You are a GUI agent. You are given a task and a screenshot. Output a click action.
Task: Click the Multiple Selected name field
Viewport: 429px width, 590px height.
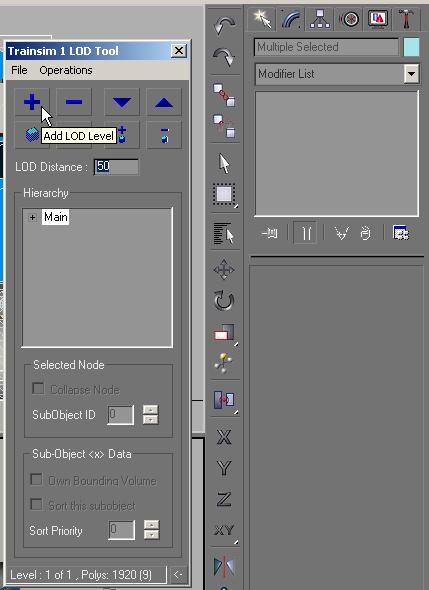point(326,47)
